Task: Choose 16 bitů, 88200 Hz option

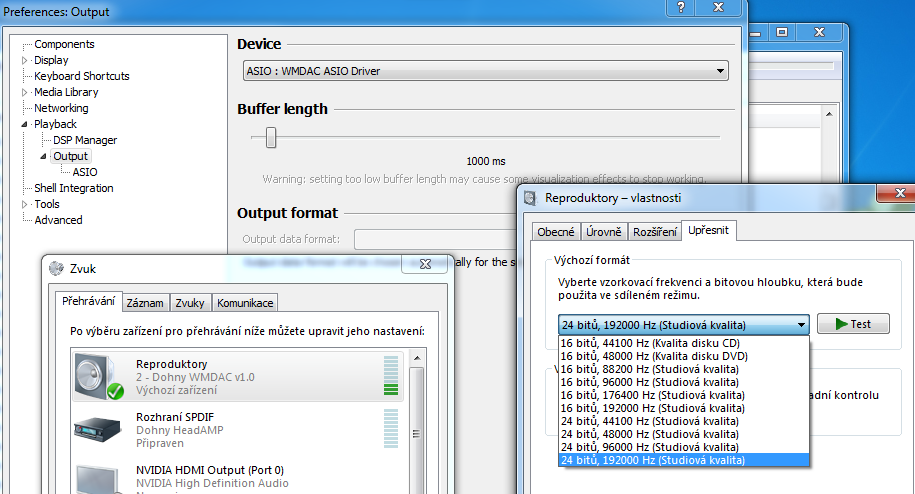Action: [684, 369]
